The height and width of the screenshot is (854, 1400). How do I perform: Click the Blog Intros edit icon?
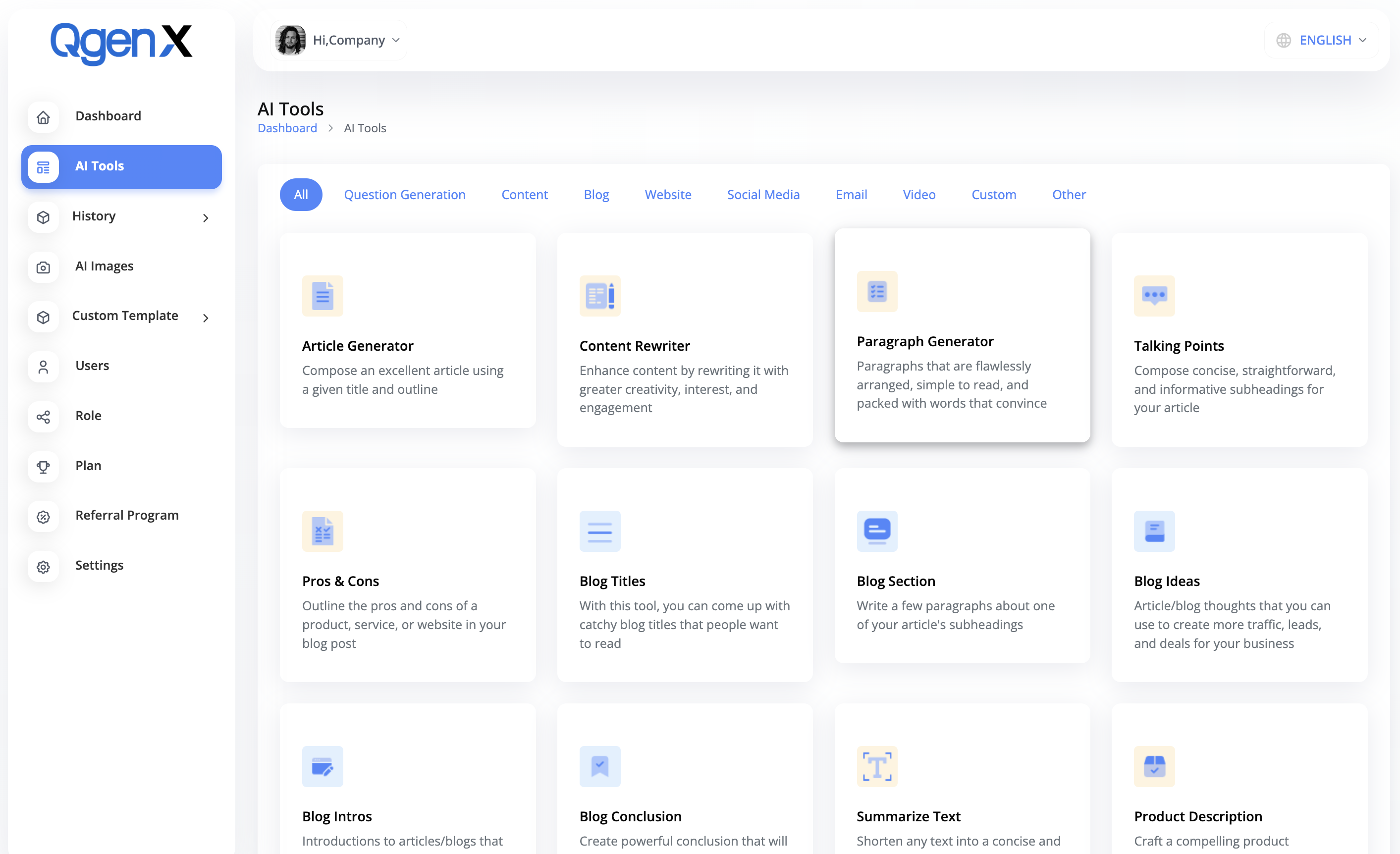(322, 766)
